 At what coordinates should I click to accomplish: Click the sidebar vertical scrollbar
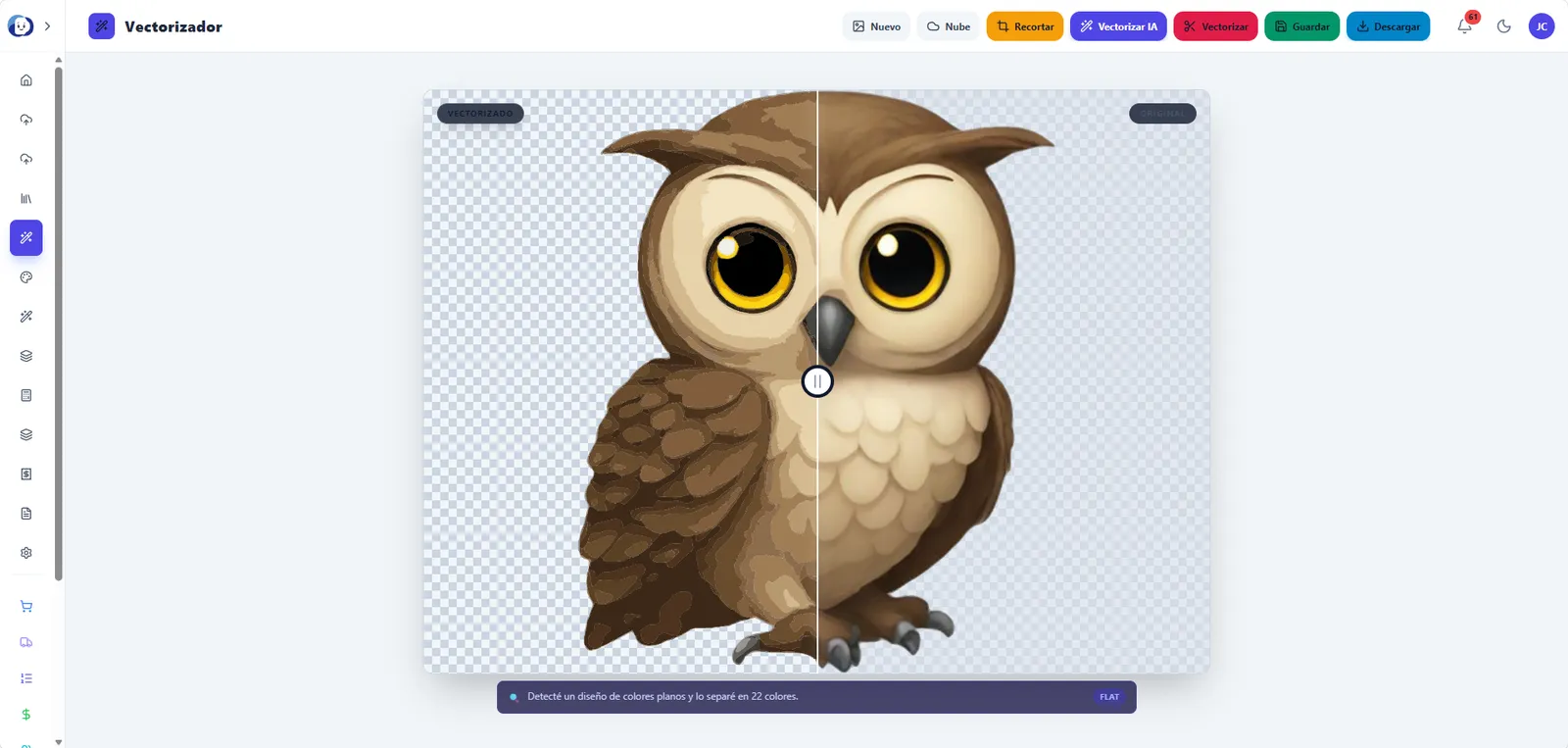coord(59,324)
